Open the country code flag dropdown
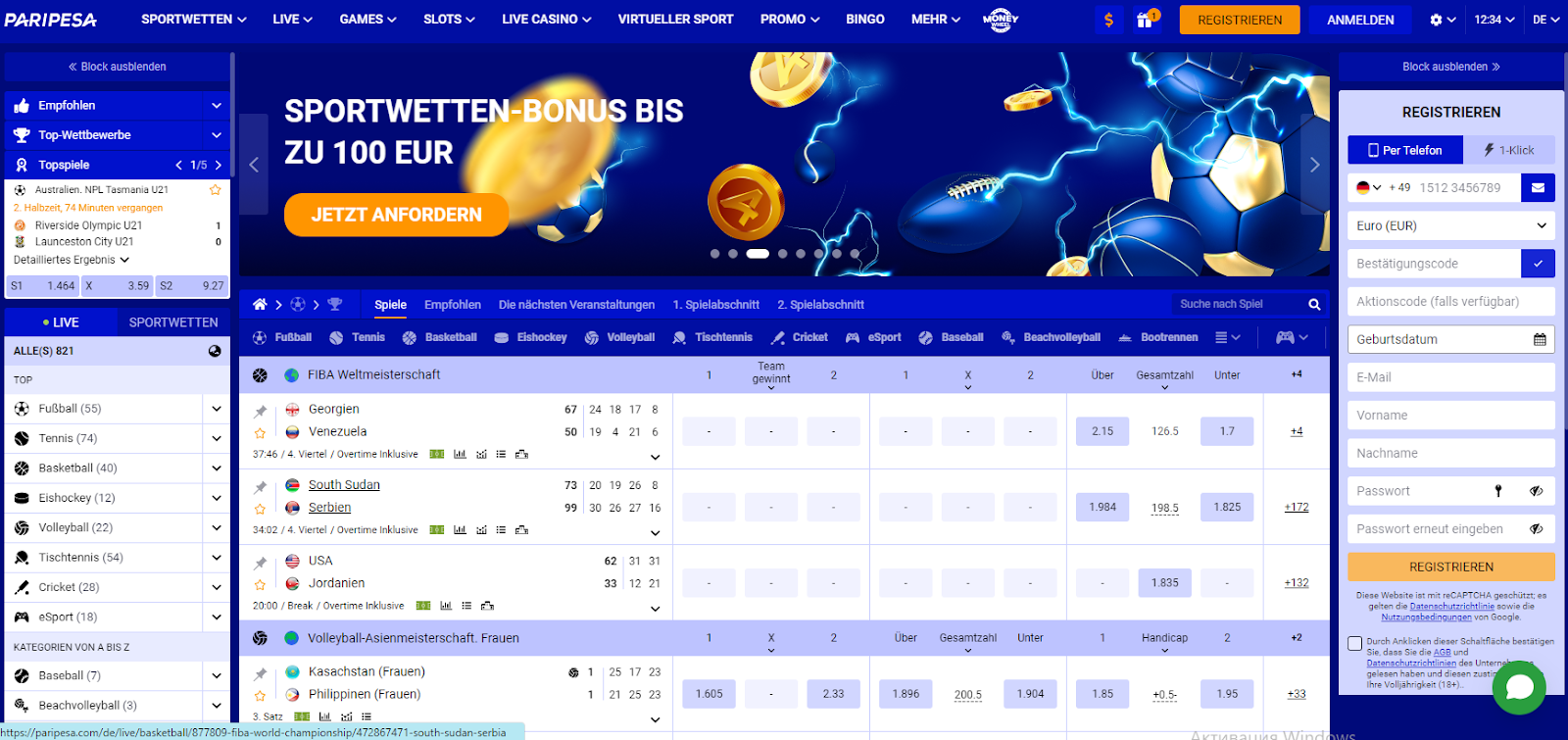Screen dimensions: 1568x740 (1368, 187)
